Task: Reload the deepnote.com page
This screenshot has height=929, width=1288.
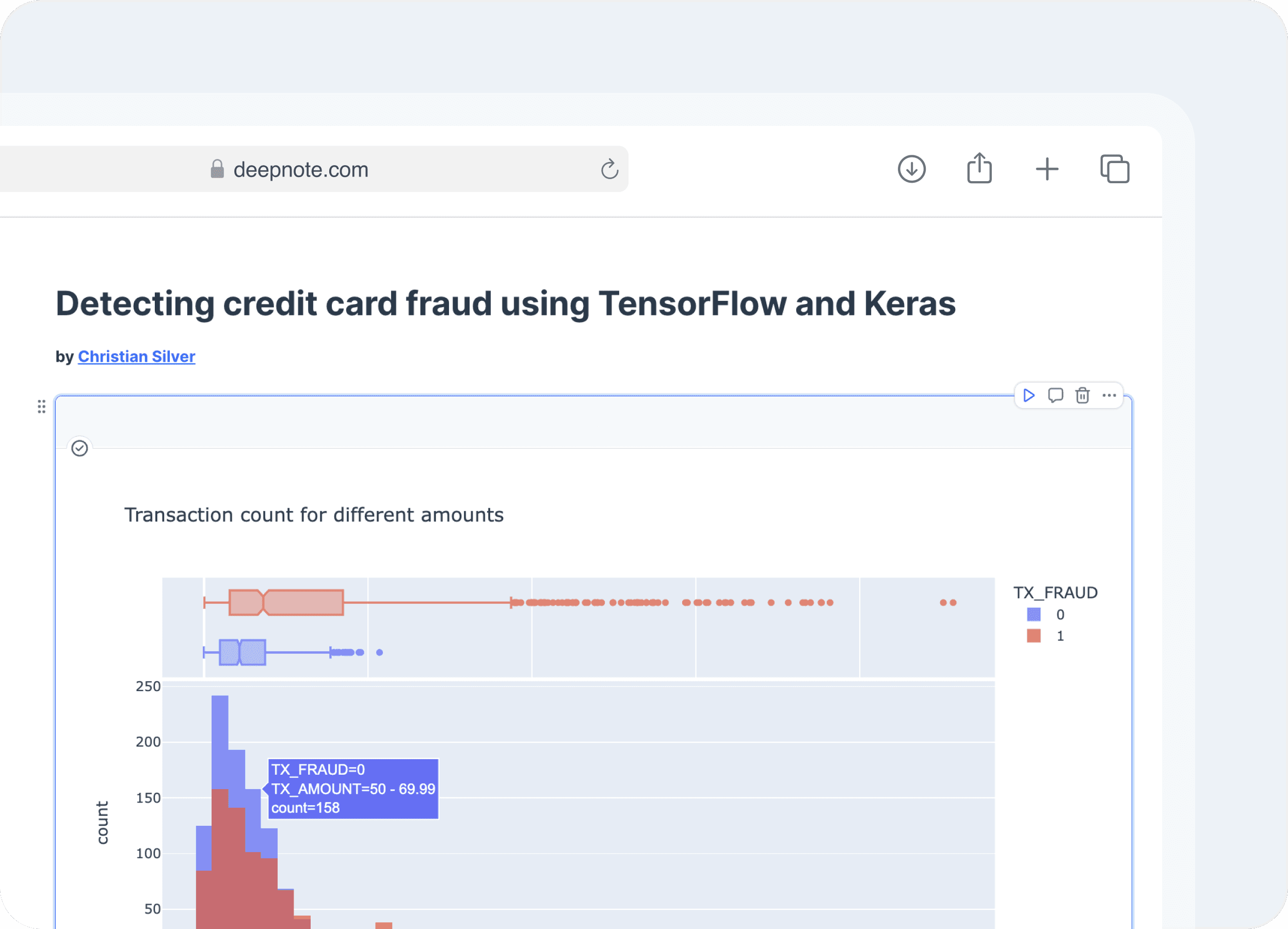Action: point(609,169)
